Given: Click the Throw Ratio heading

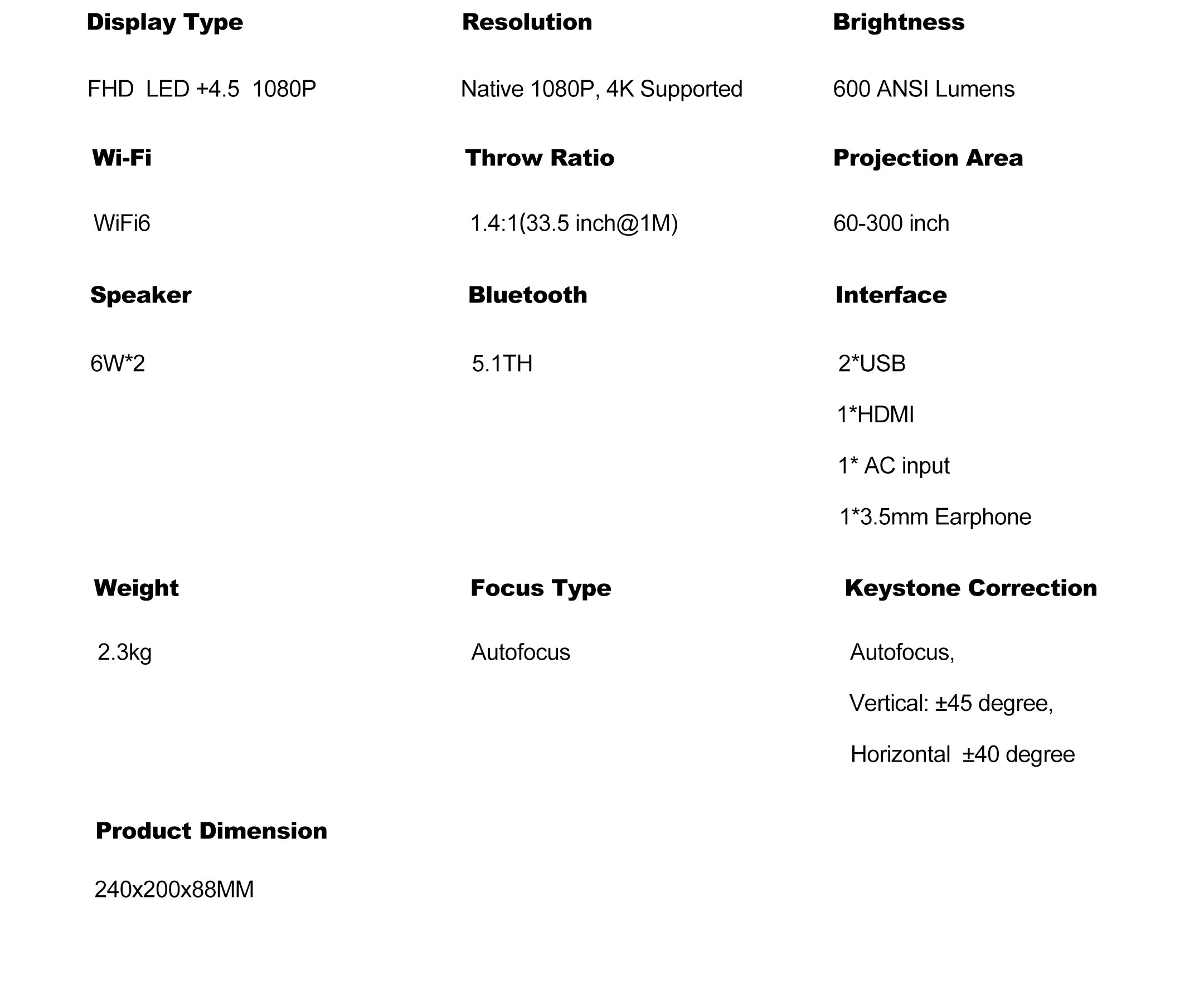Looking at the screenshot, I should coord(539,158).
